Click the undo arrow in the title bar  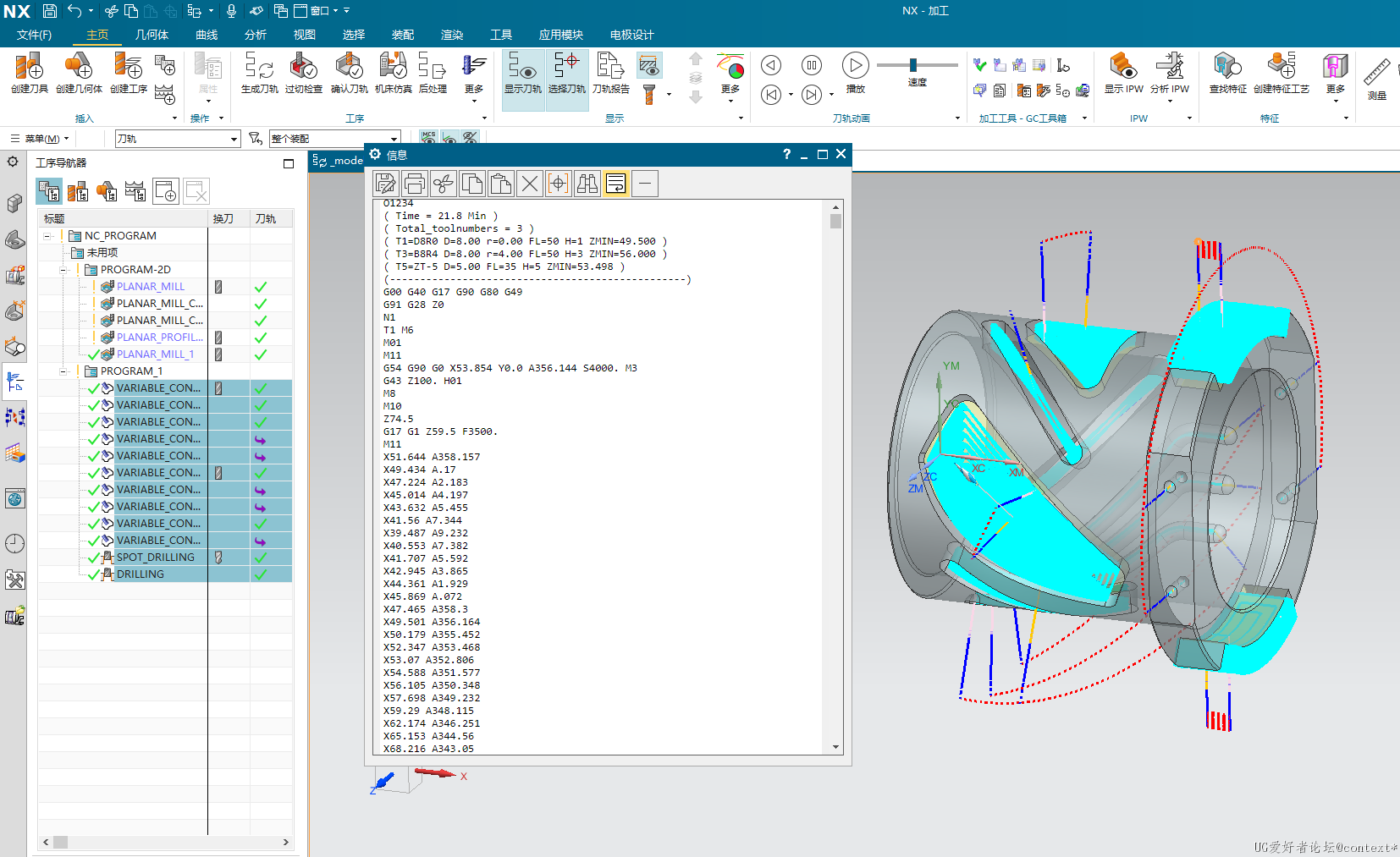(74, 11)
